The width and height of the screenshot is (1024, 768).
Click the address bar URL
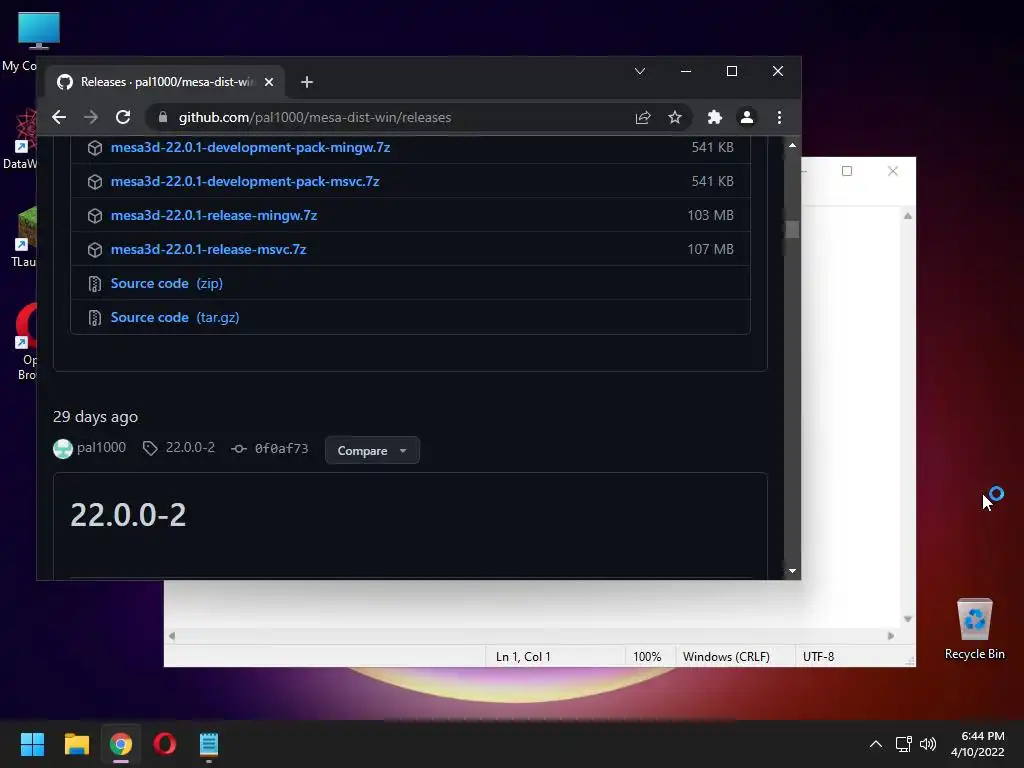tap(315, 118)
